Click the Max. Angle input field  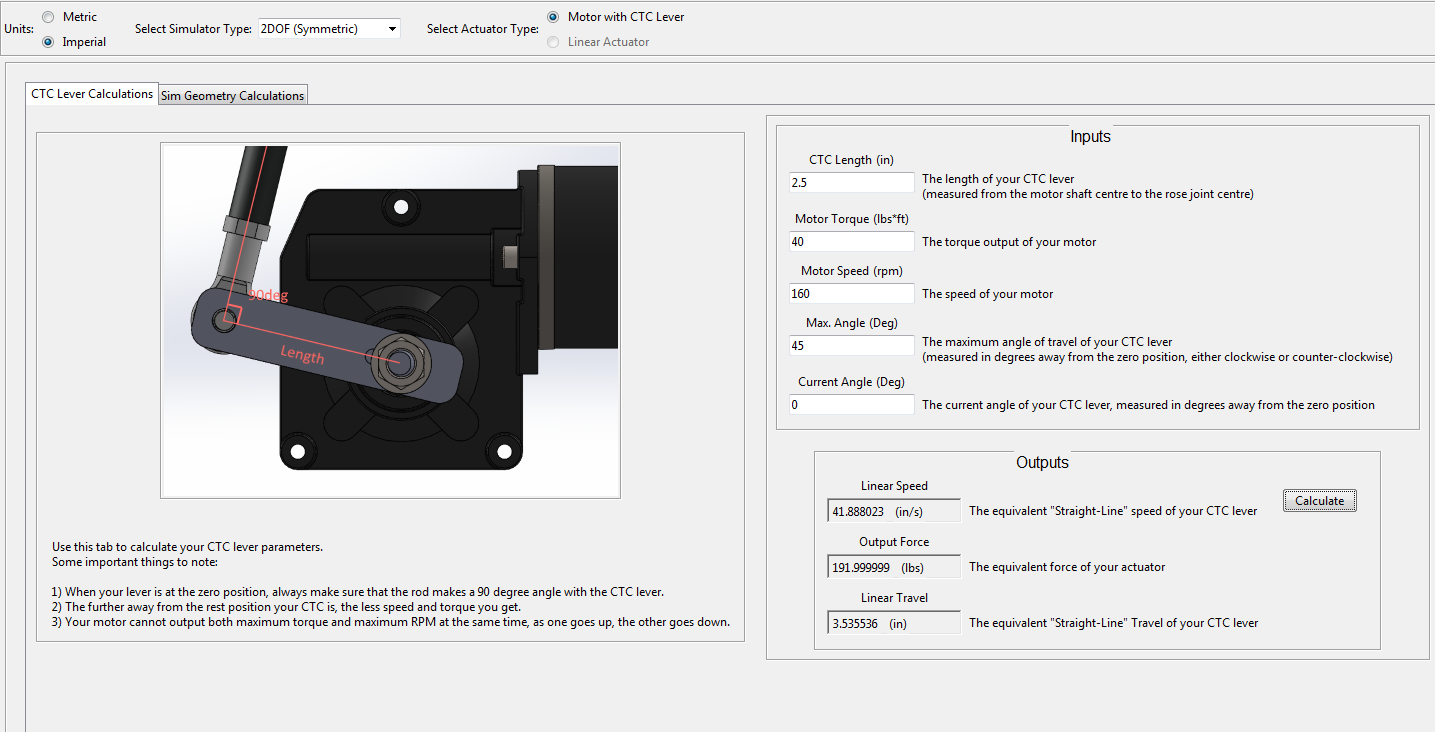[x=851, y=346]
